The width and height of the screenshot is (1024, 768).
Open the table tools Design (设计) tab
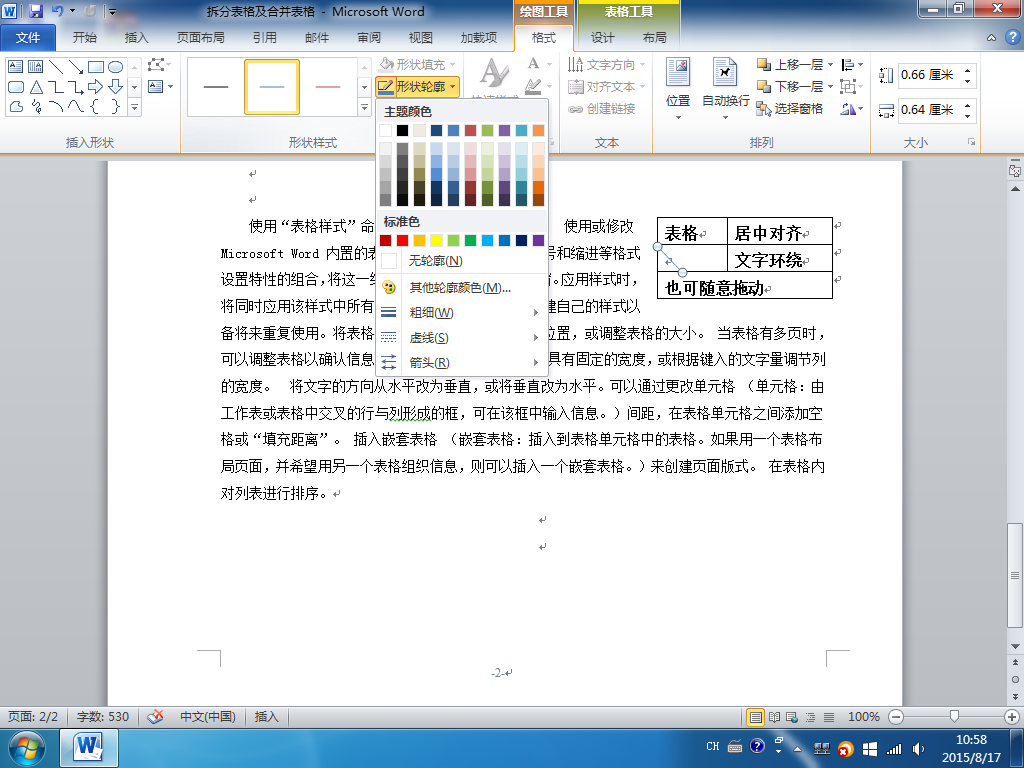pyautogui.click(x=602, y=37)
